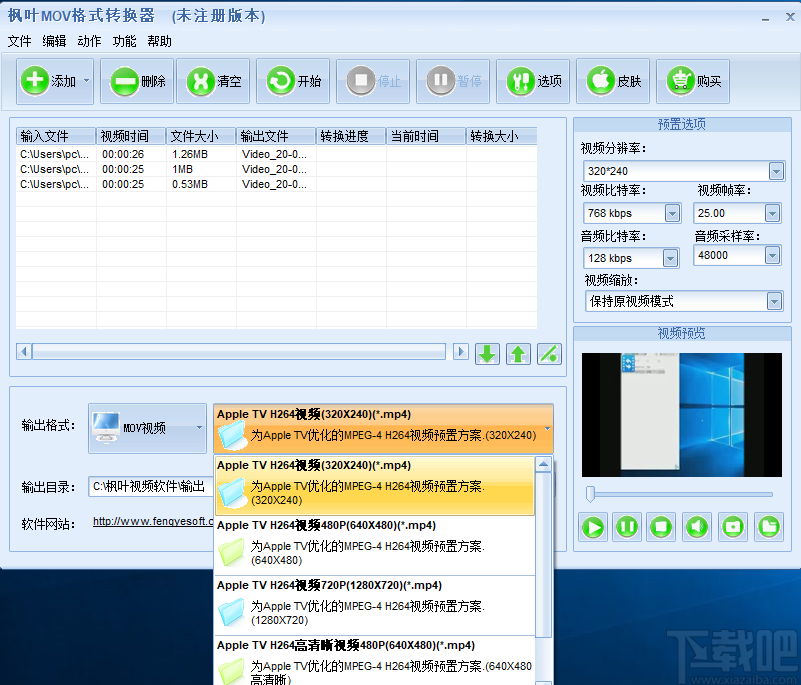Viewport: 801px width, 685px height.
Task: Click the video preview seek slider handle
Action: (591, 494)
